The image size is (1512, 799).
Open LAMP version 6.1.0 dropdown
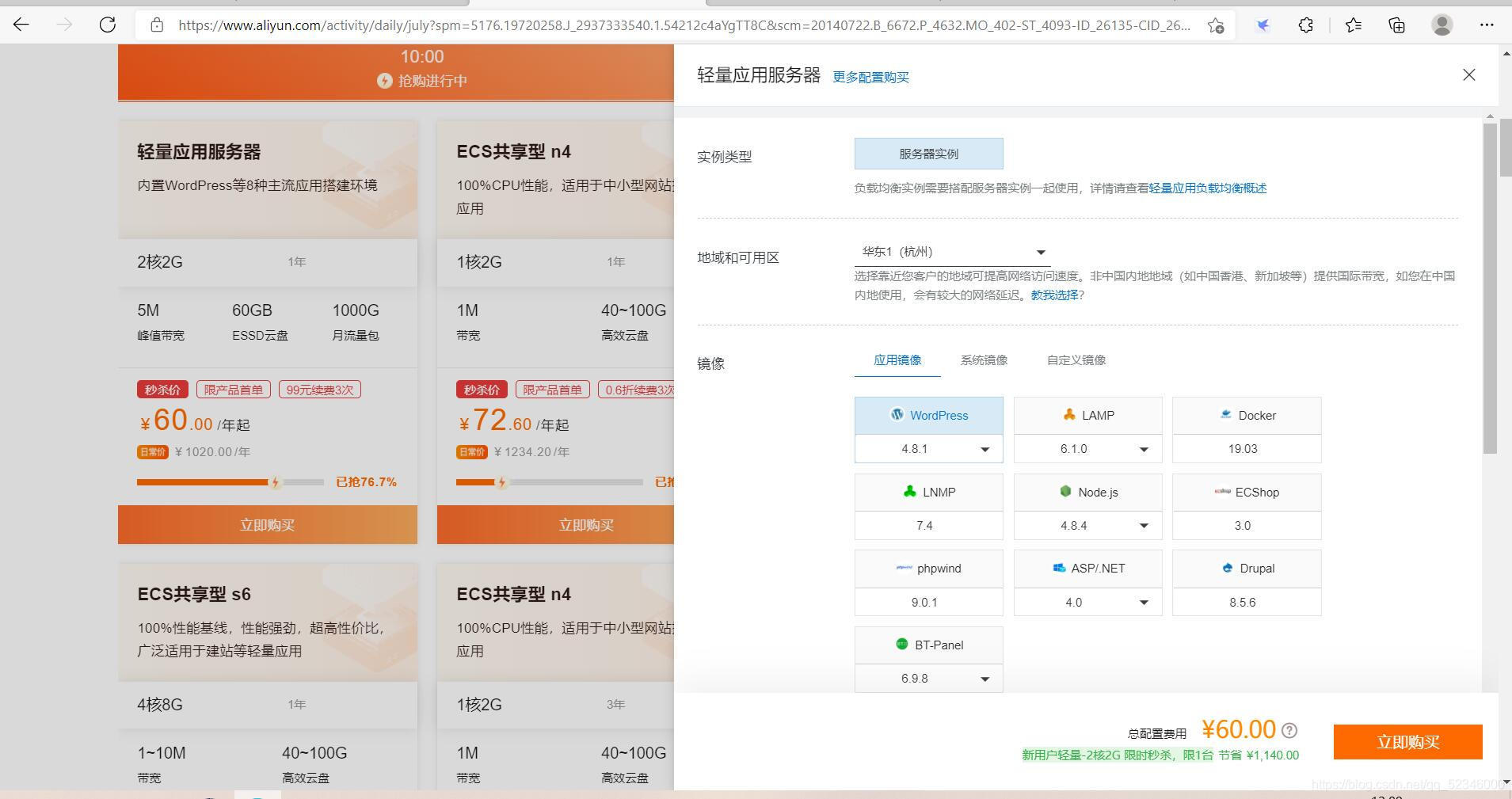coord(1088,449)
